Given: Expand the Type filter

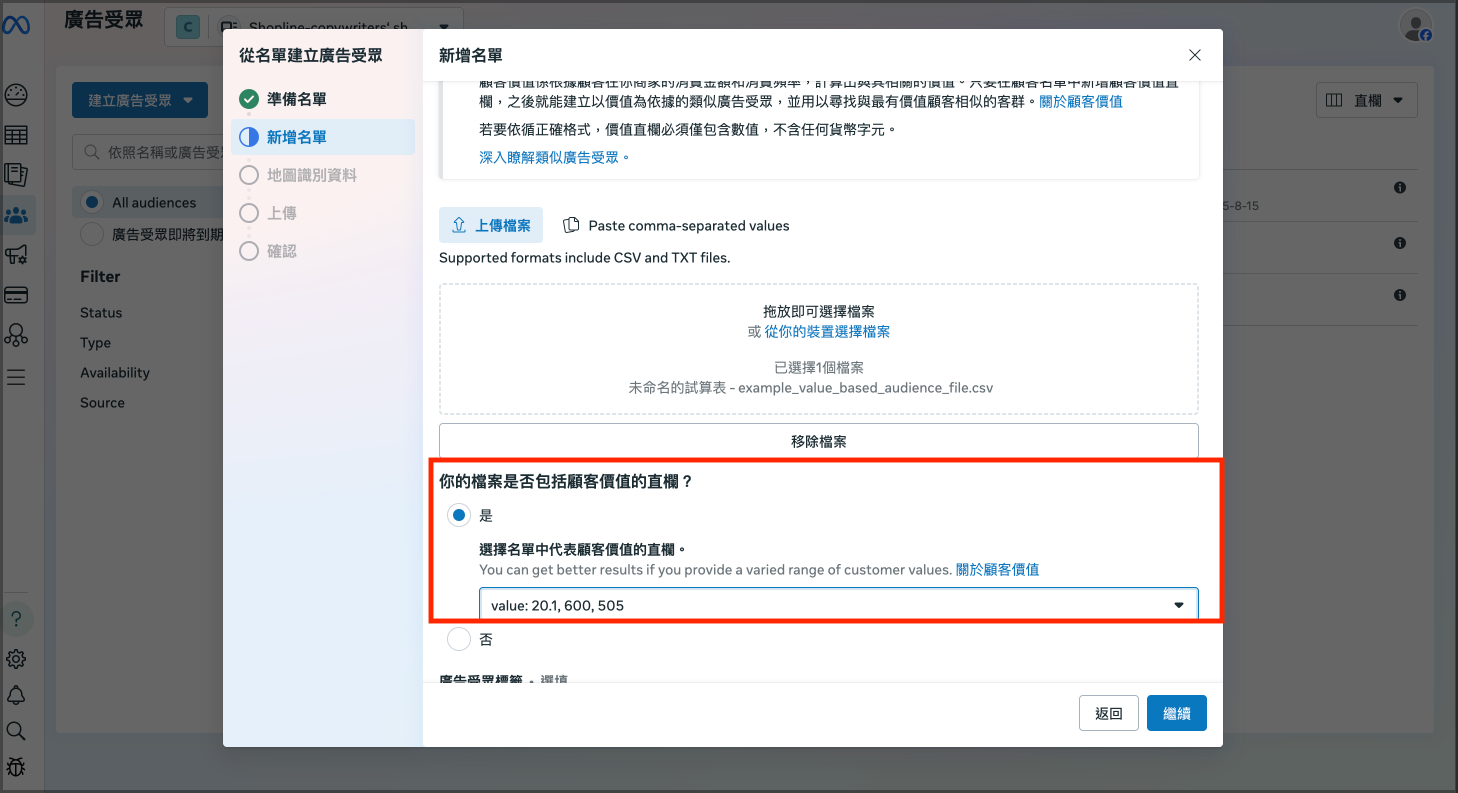Looking at the screenshot, I should tap(95, 343).
